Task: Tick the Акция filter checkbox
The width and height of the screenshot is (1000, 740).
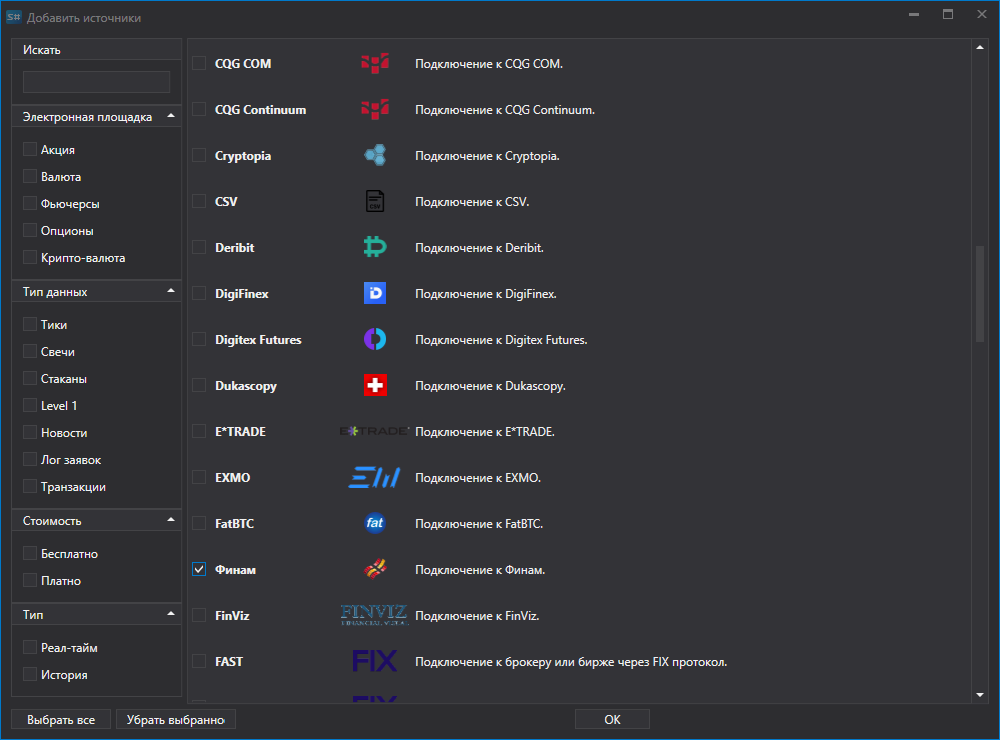Action: (30, 149)
